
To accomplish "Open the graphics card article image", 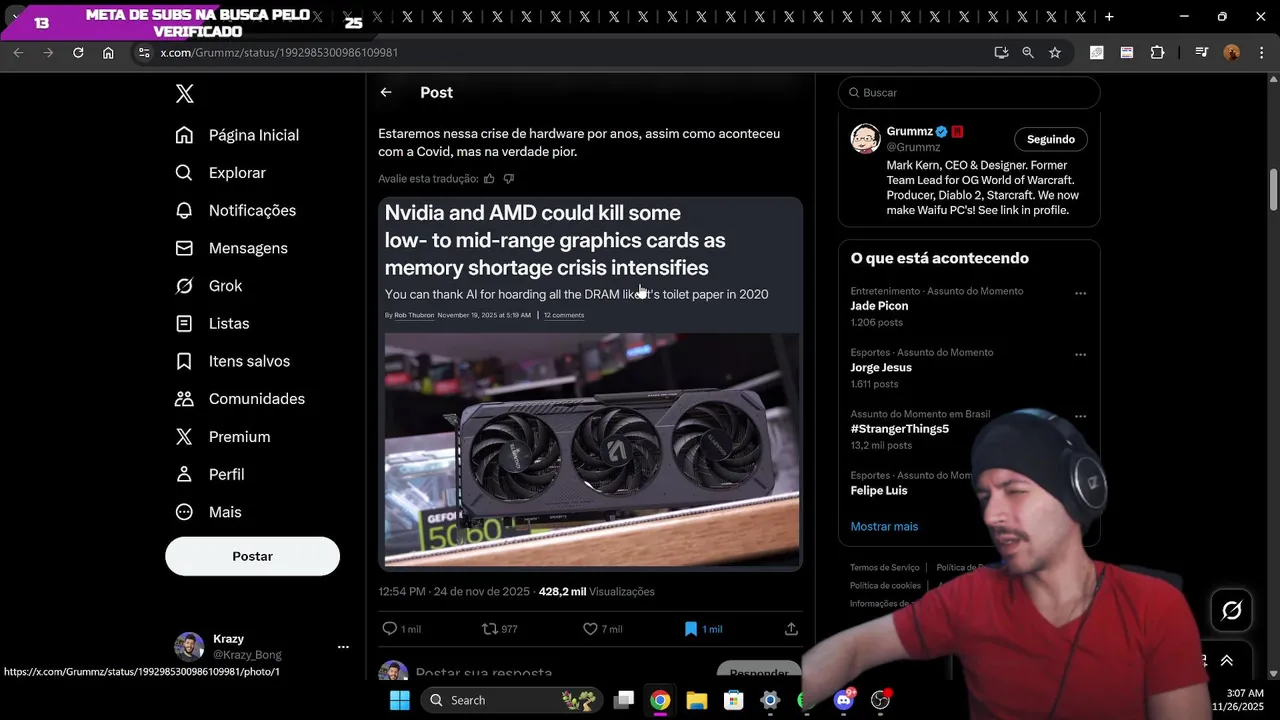I will [x=590, y=384].
